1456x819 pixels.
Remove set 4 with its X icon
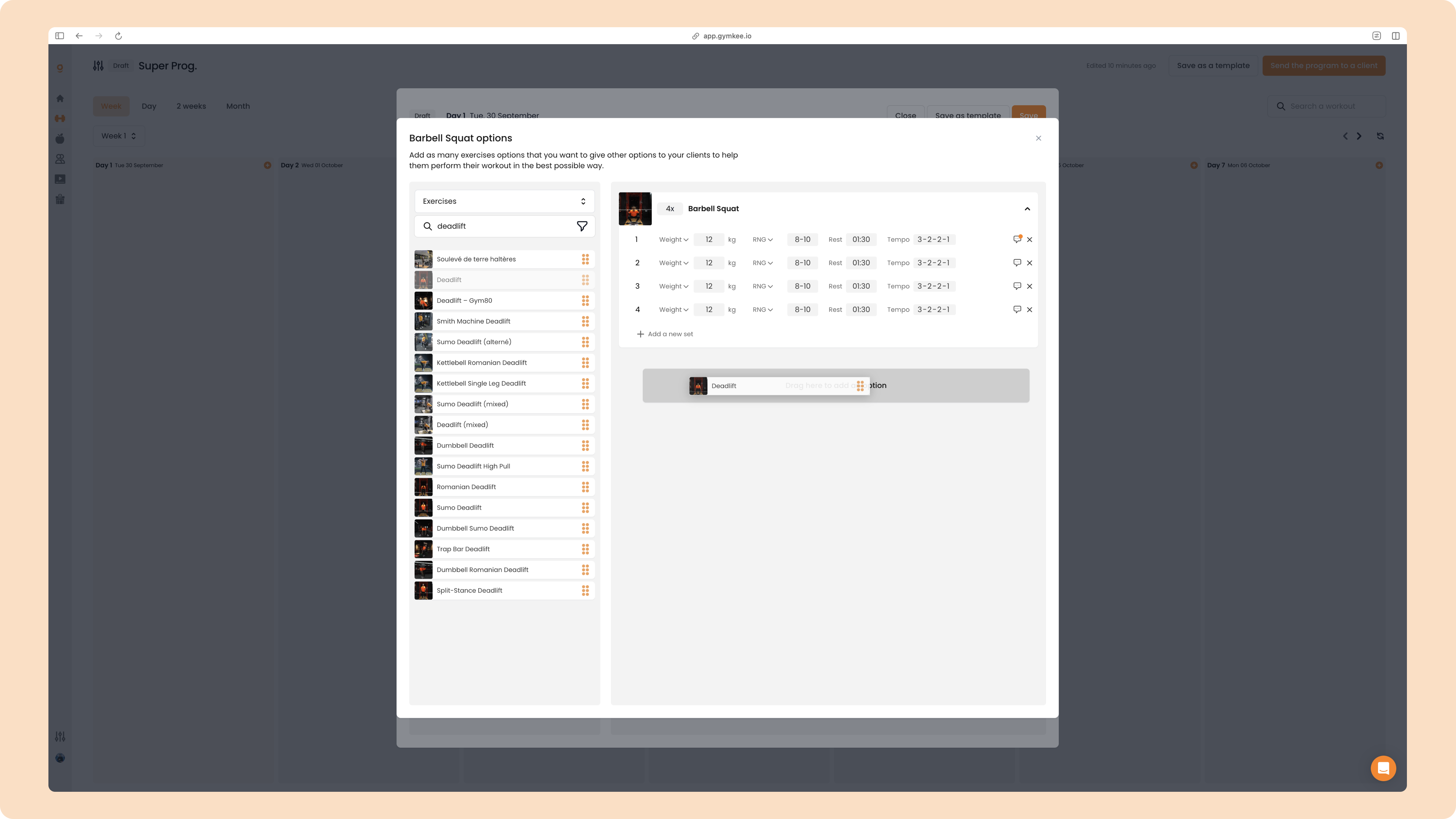point(1029,309)
